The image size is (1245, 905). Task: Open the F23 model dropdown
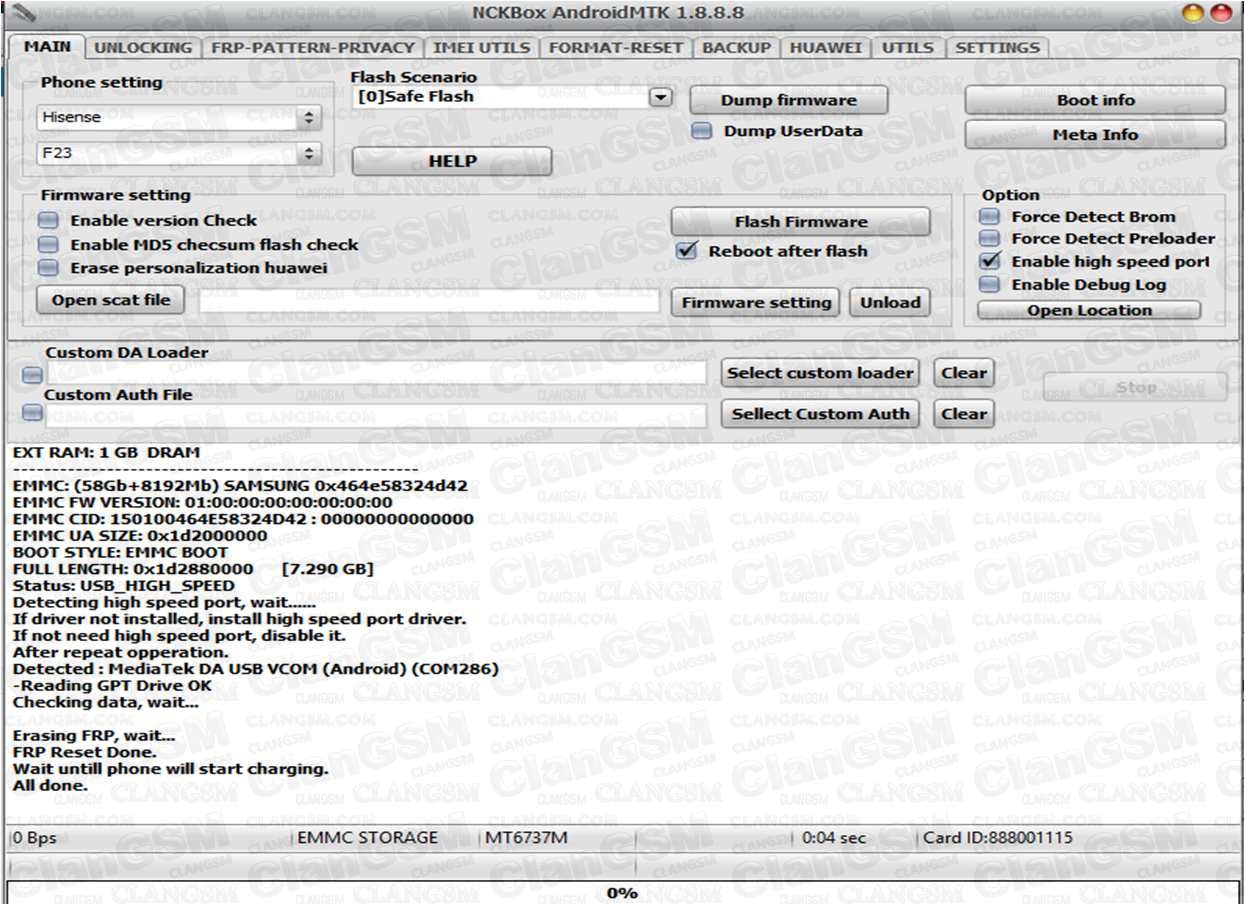[179, 153]
